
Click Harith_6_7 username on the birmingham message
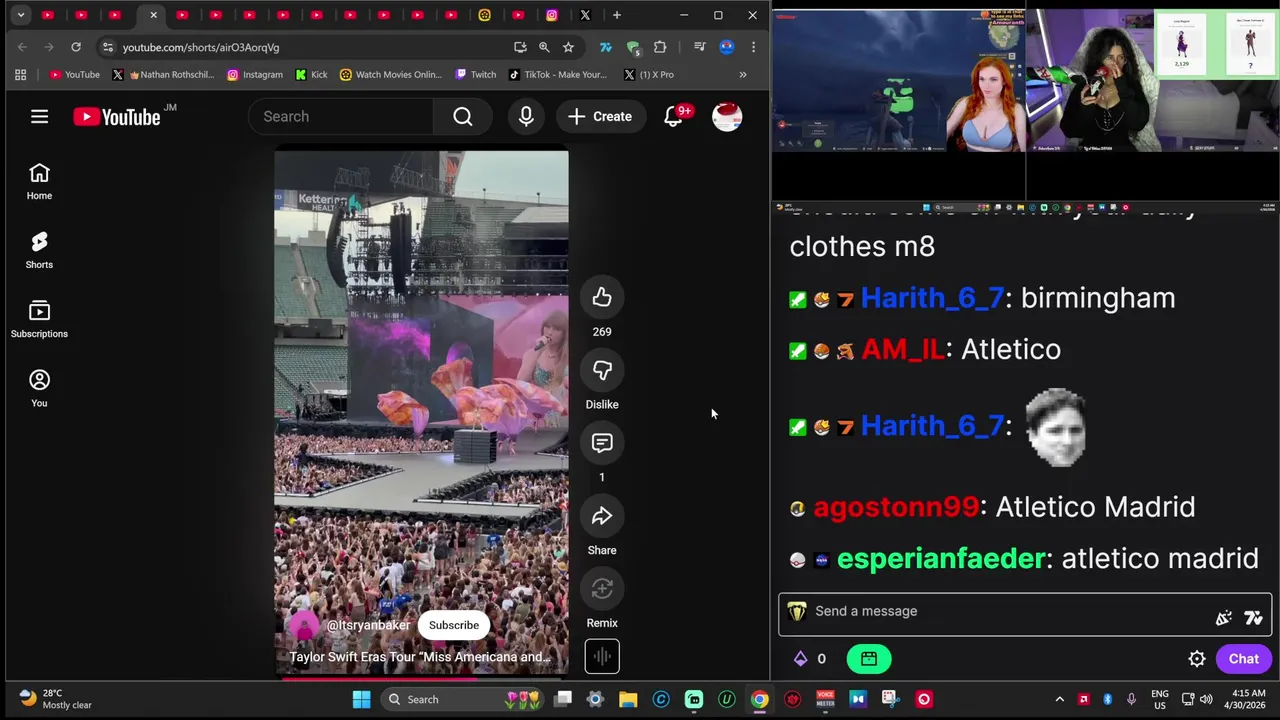pyautogui.click(x=932, y=298)
